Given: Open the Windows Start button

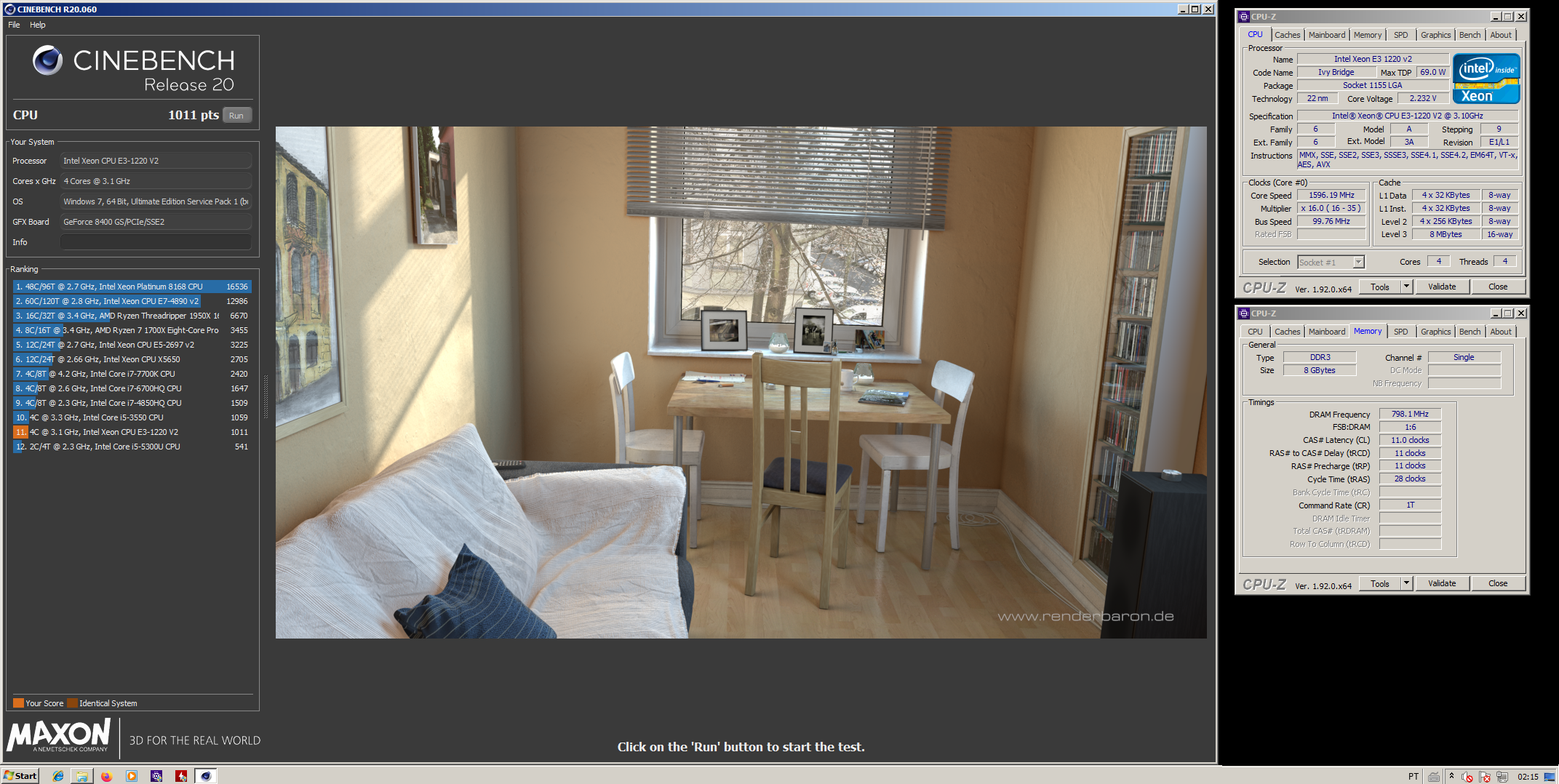Looking at the screenshot, I should coord(20,776).
